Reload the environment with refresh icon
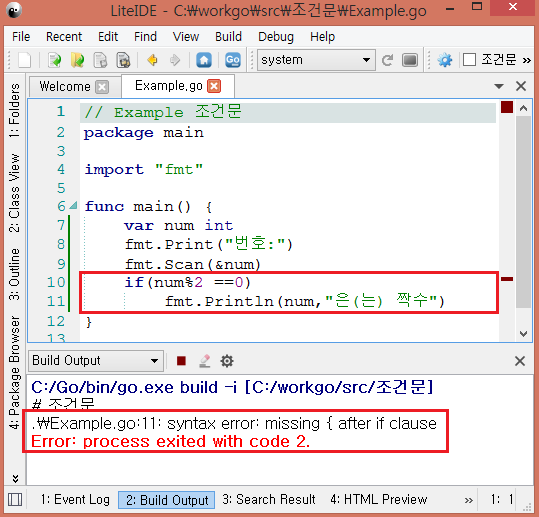539x517 pixels. 387,60
